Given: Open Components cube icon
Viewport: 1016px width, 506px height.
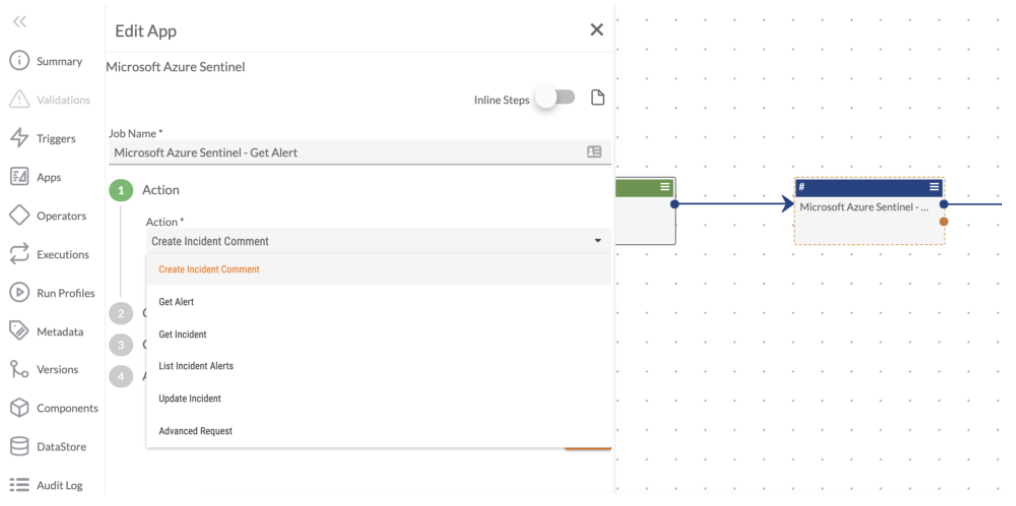Looking at the screenshot, I should (x=19, y=408).
